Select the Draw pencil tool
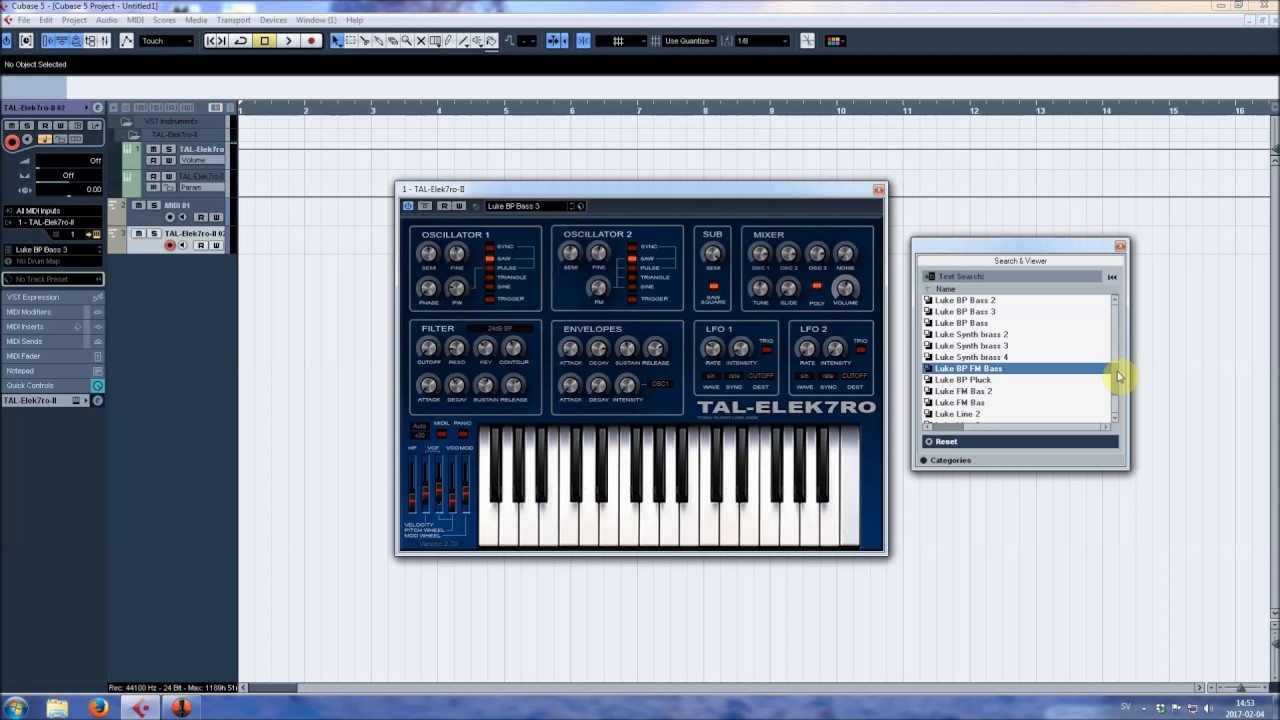1280x720 pixels. click(x=449, y=41)
